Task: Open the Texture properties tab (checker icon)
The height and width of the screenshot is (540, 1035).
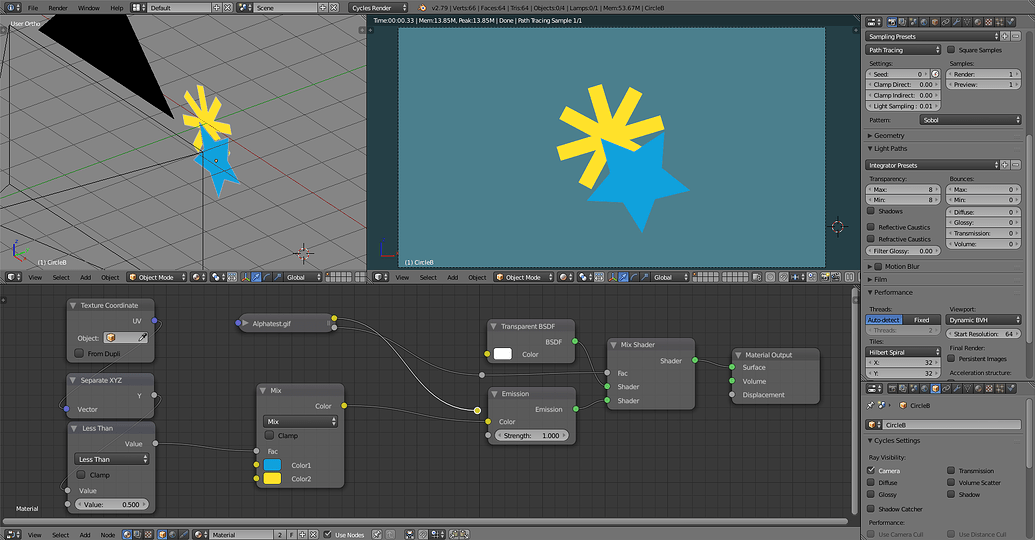Action: tap(989, 22)
